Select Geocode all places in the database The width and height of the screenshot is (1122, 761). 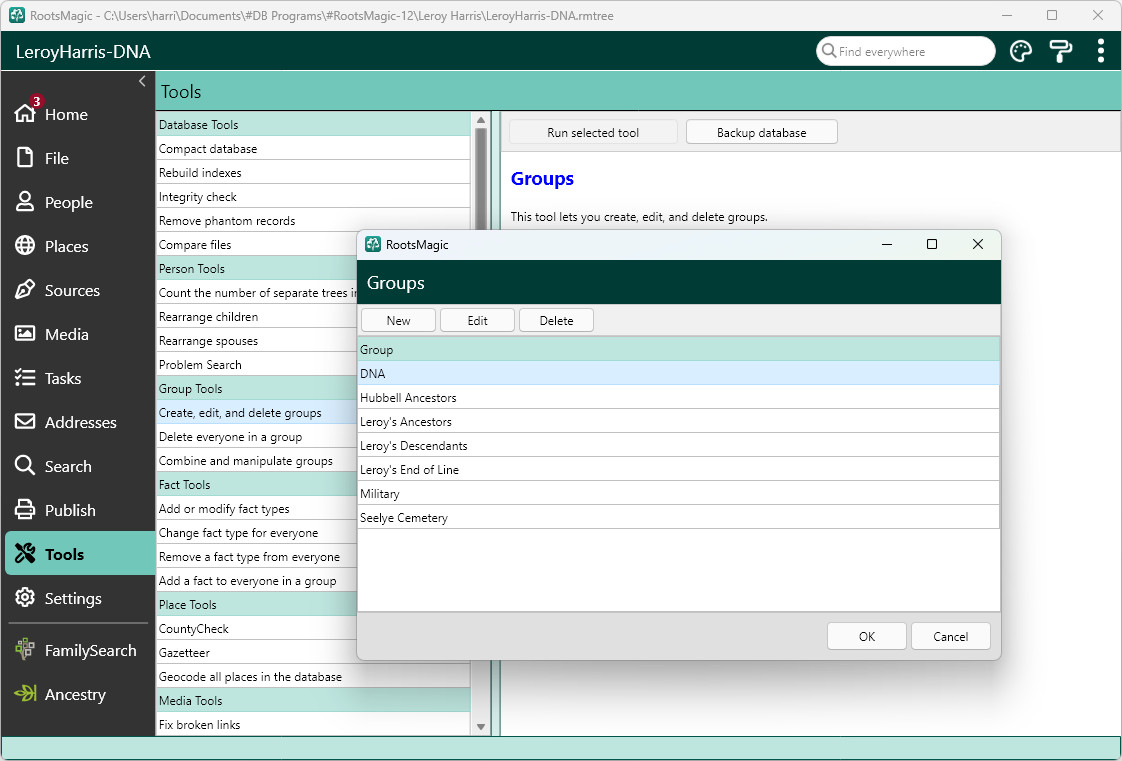[313, 677]
